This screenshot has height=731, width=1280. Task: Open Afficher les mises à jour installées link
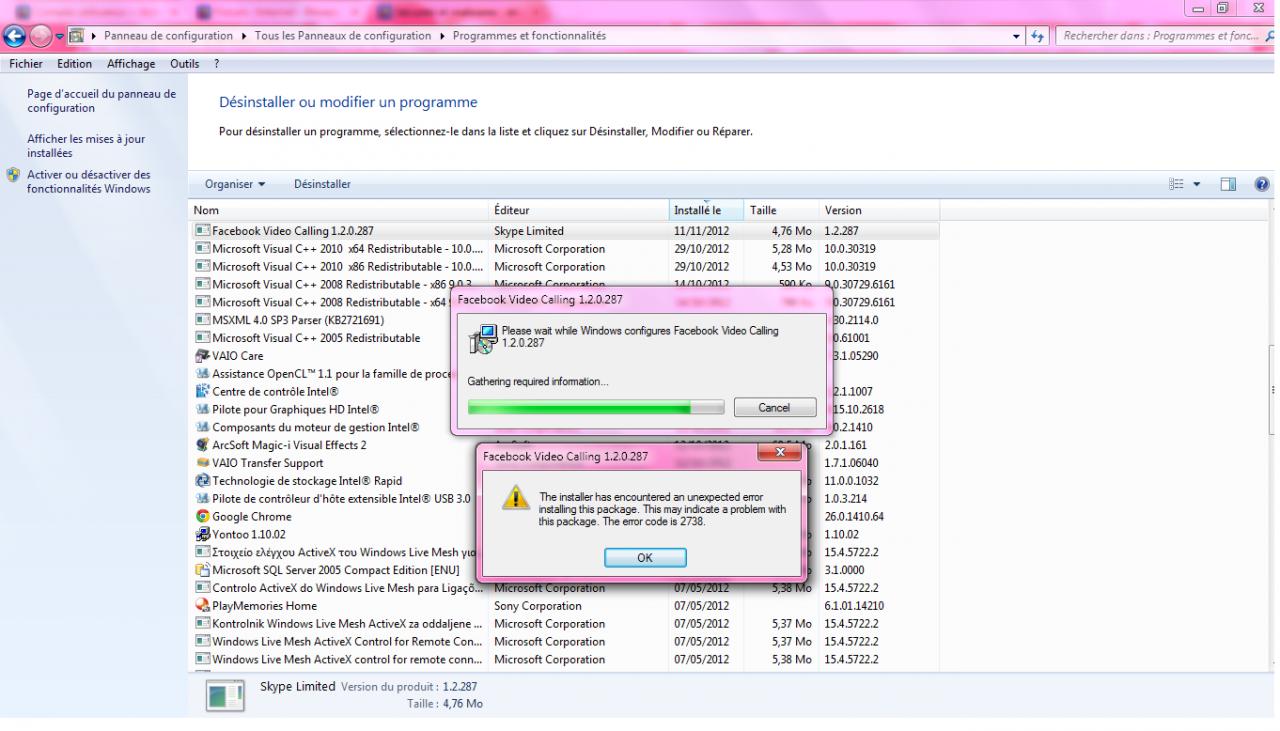coord(86,146)
